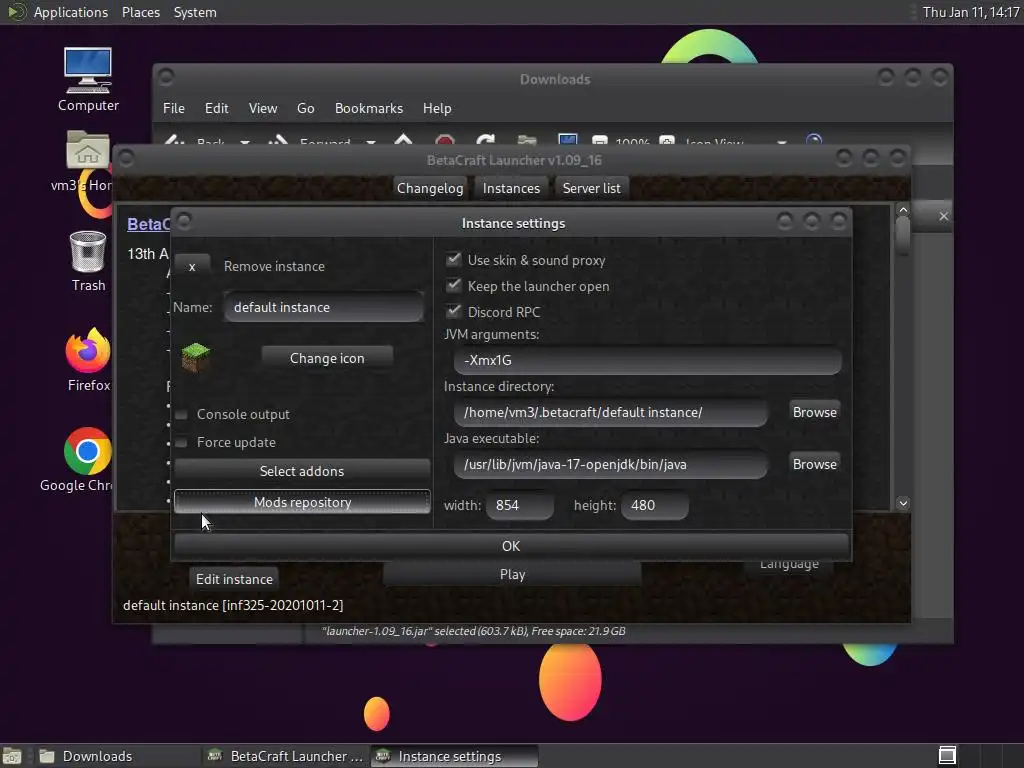Expand the Forward history dropdown arrow
The width and height of the screenshot is (1024, 768).
click(371, 142)
